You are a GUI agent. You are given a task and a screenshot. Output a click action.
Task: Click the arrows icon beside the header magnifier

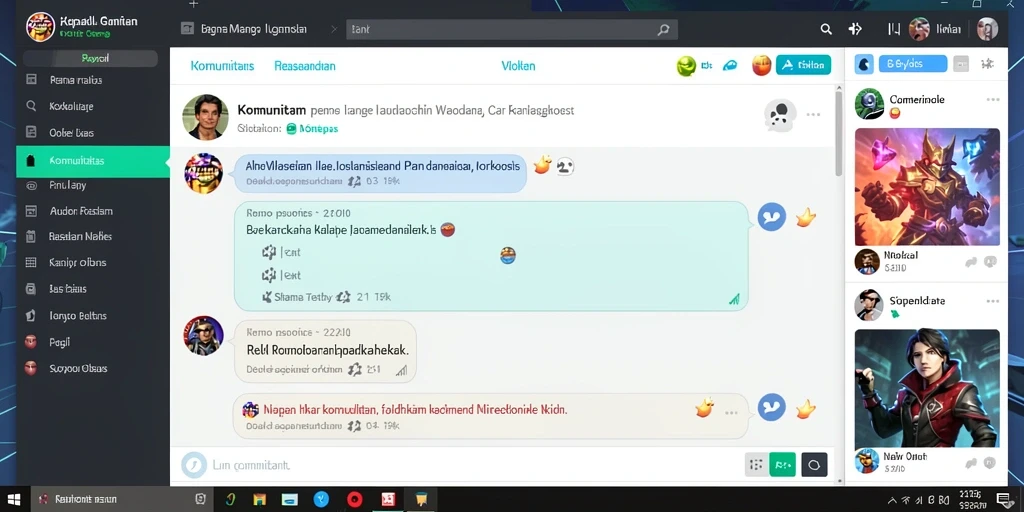click(x=855, y=29)
